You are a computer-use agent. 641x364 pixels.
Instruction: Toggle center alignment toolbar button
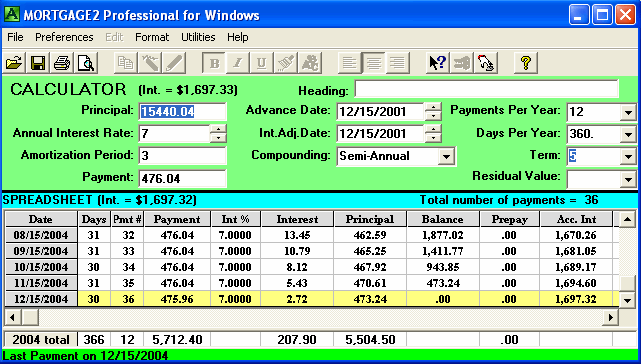[374, 63]
